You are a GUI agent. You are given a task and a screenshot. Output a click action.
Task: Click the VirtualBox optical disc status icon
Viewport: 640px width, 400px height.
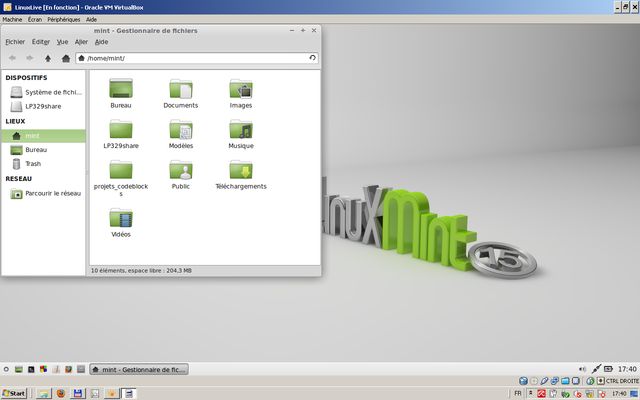tap(534, 381)
